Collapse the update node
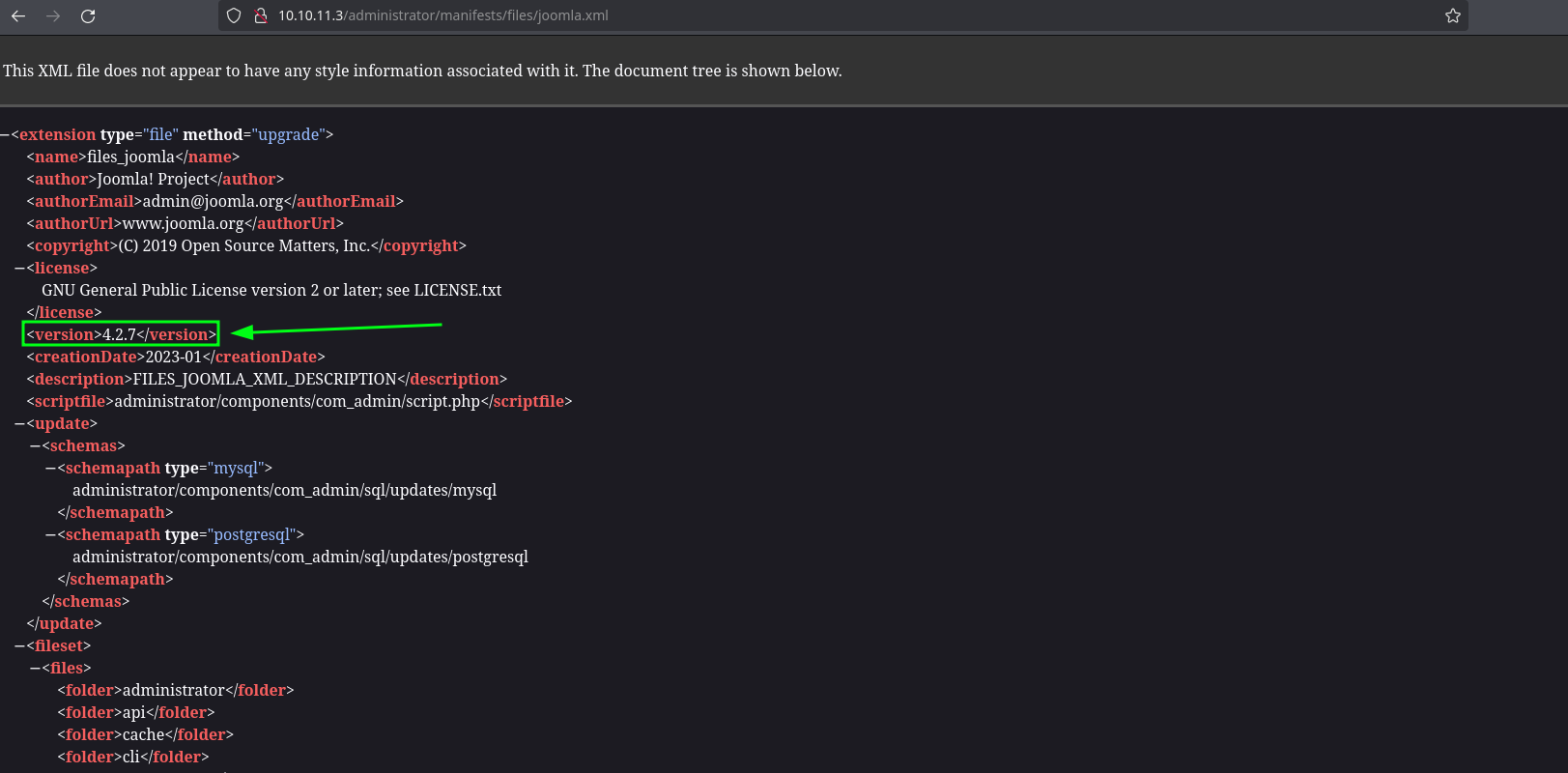This screenshot has width=1568, height=773. pos(20,423)
